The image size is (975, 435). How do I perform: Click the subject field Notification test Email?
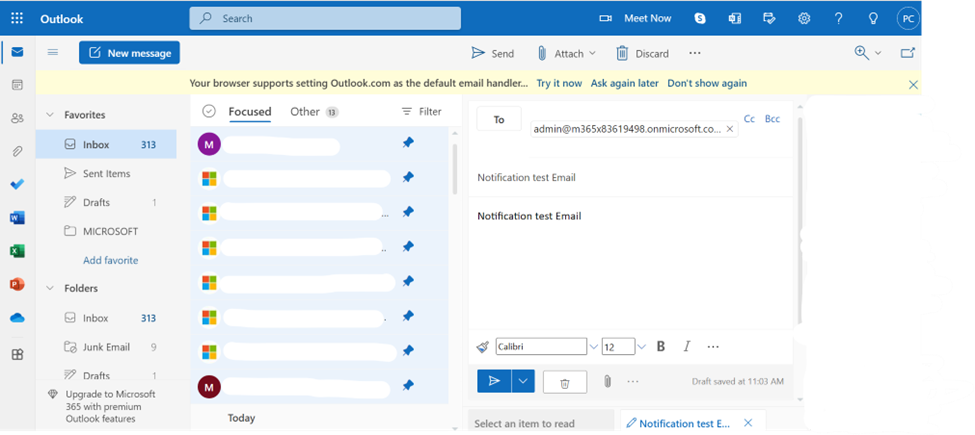point(631,177)
